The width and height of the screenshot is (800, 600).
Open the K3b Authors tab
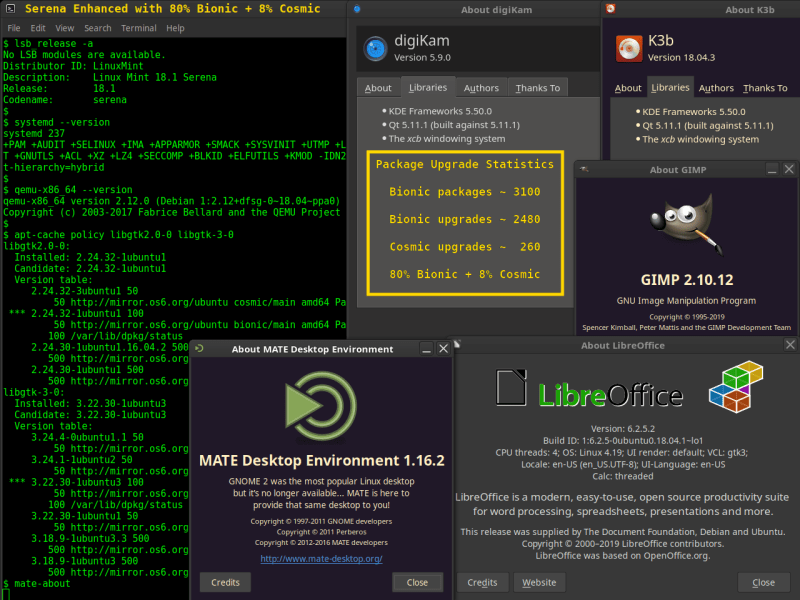coord(715,88)
